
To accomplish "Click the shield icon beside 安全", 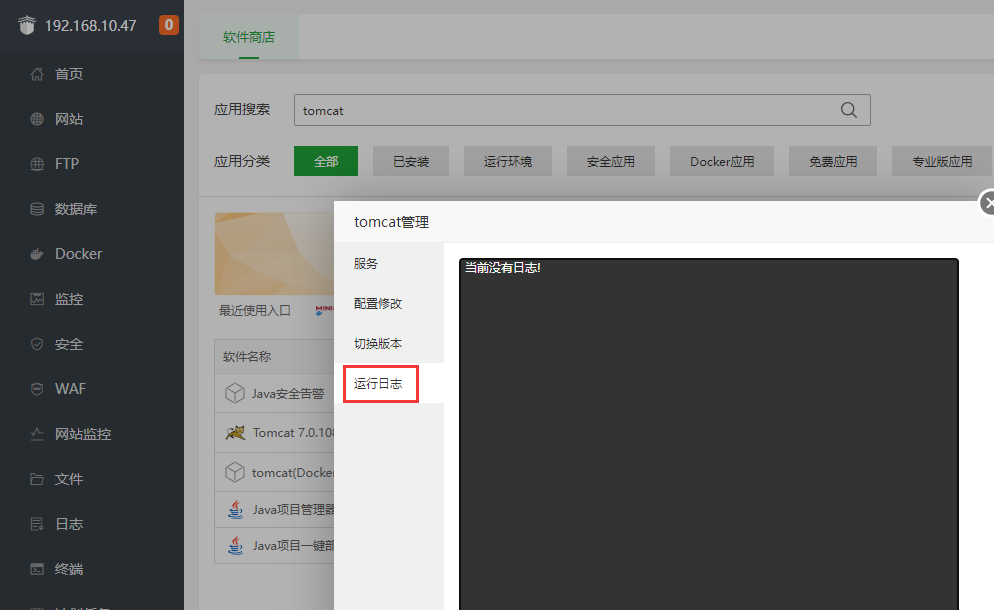I will tap(37, 344).
